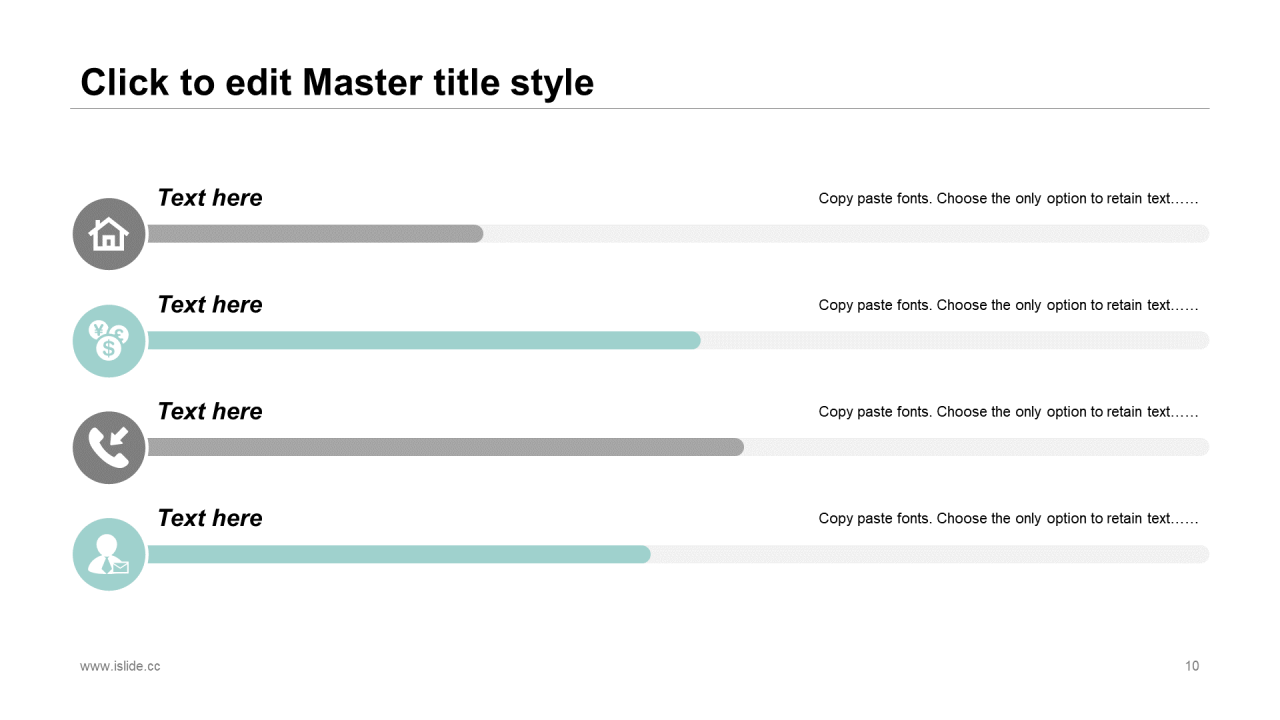Click the first 'Text here' heading
Screen dimensions: 1280x720
[210, 198]
